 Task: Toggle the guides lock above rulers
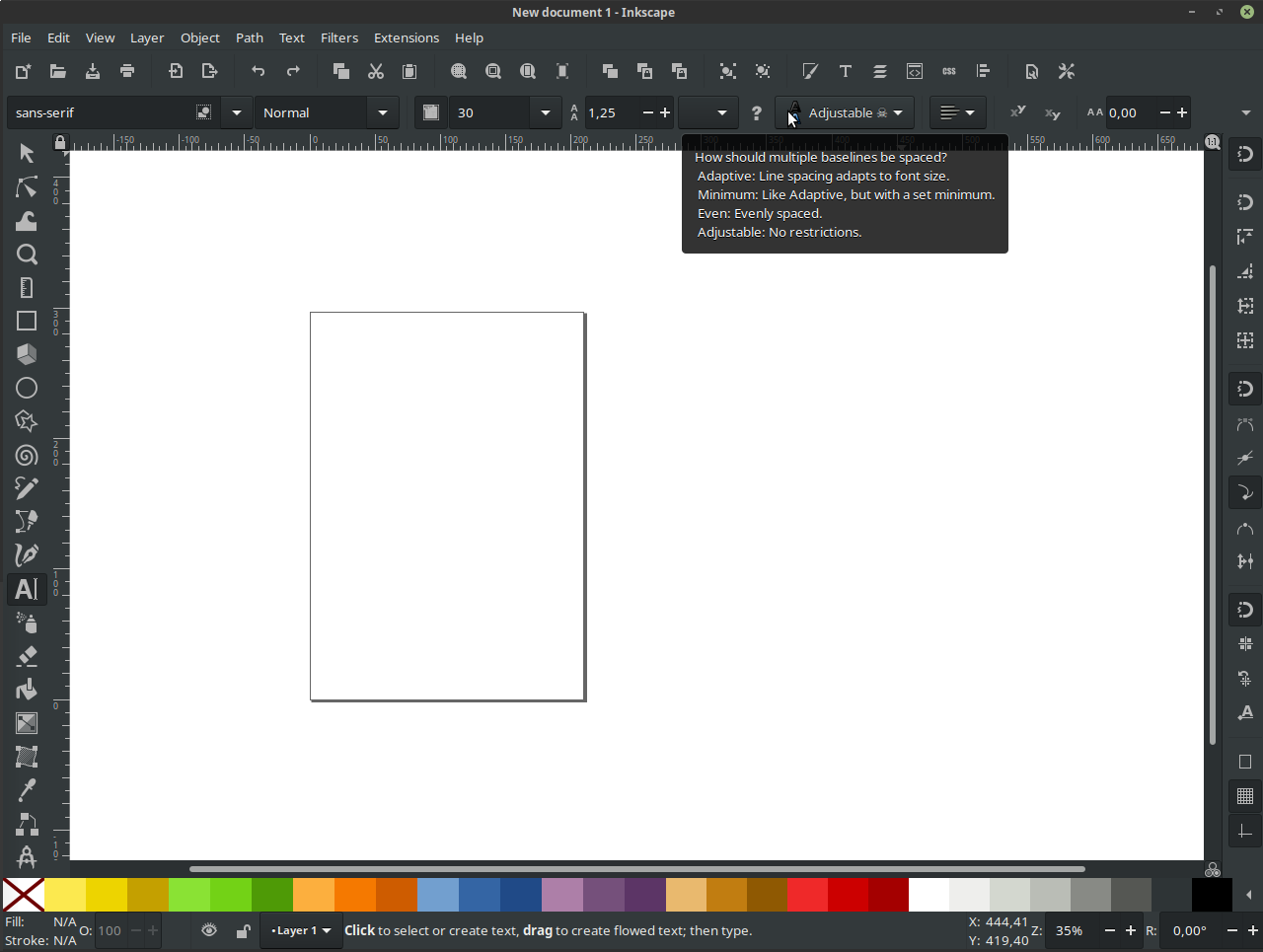click(x=60, y=143)
